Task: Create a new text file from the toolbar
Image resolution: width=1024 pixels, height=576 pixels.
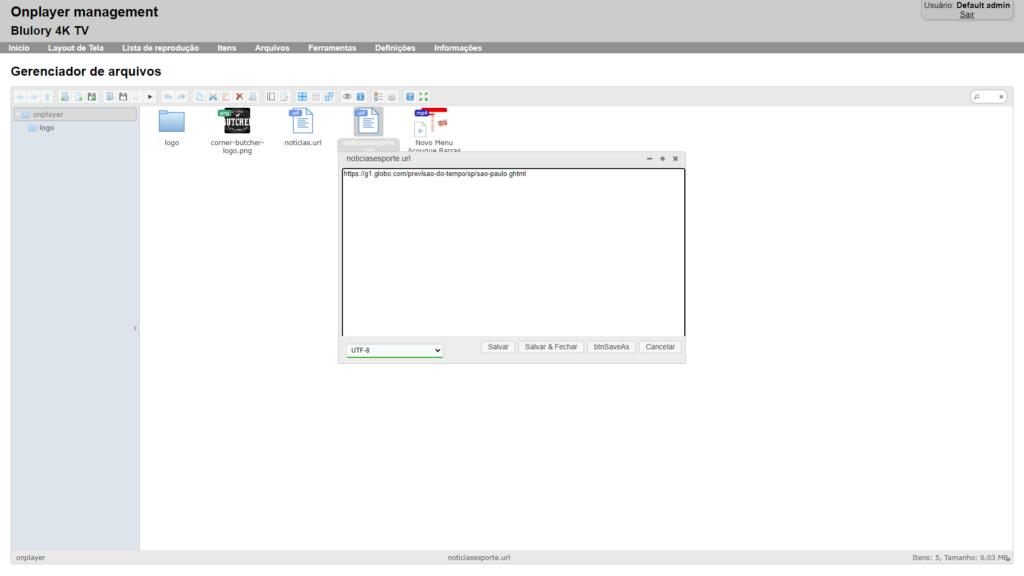Action: (78, 97)
